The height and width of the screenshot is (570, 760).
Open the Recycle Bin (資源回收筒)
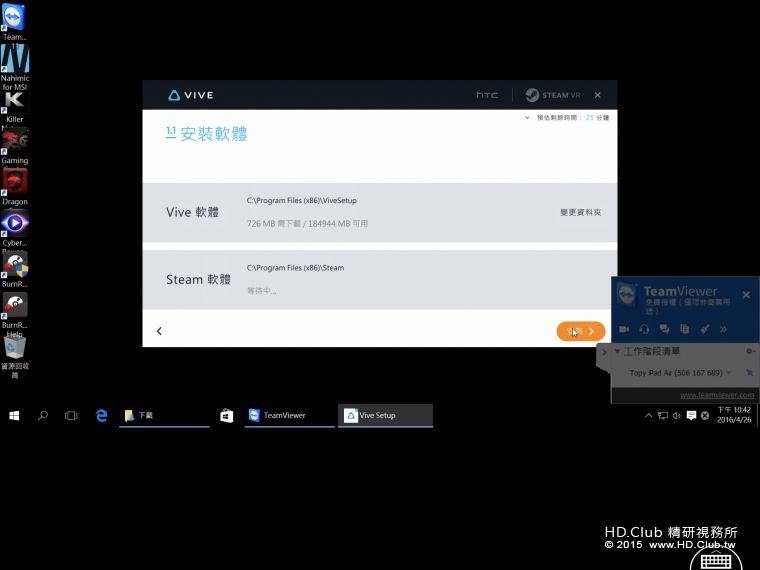point(15,357)
